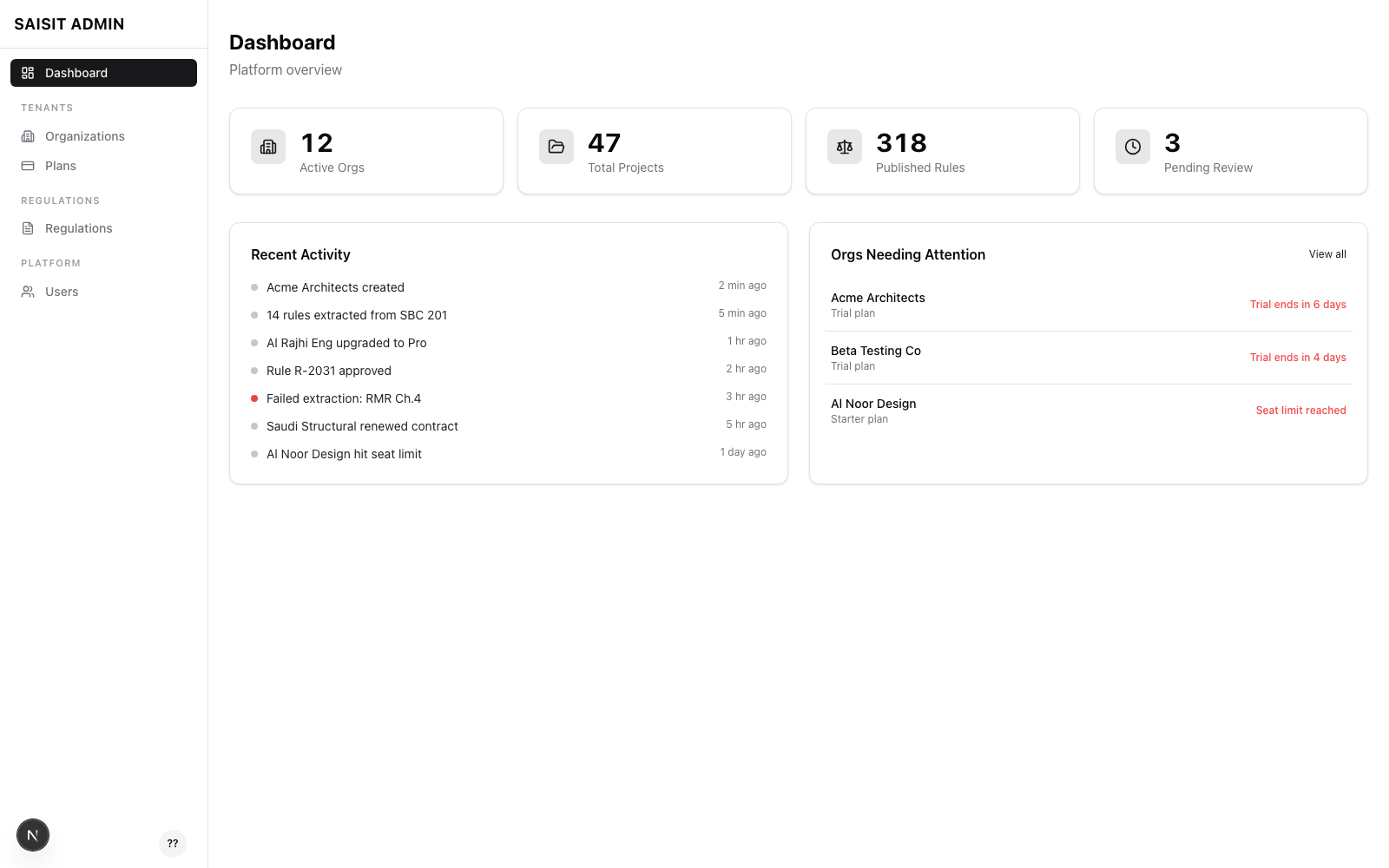Select 'Failed extraction: RMR Ch.4' entry
This screenshot has width=1389, height=868.
pos(509,398)
